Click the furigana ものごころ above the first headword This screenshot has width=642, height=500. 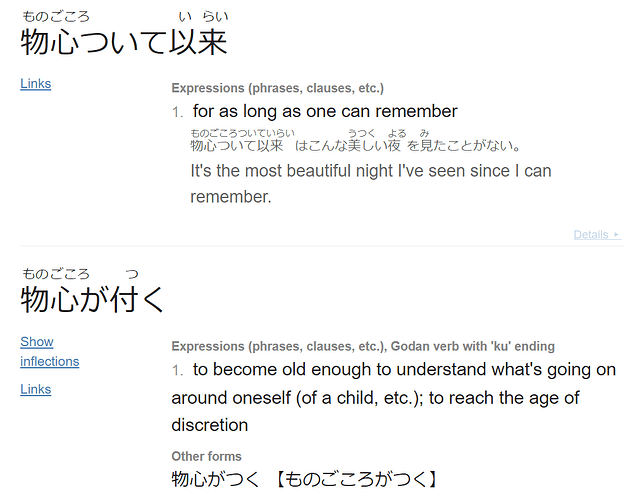pos(56,17)
